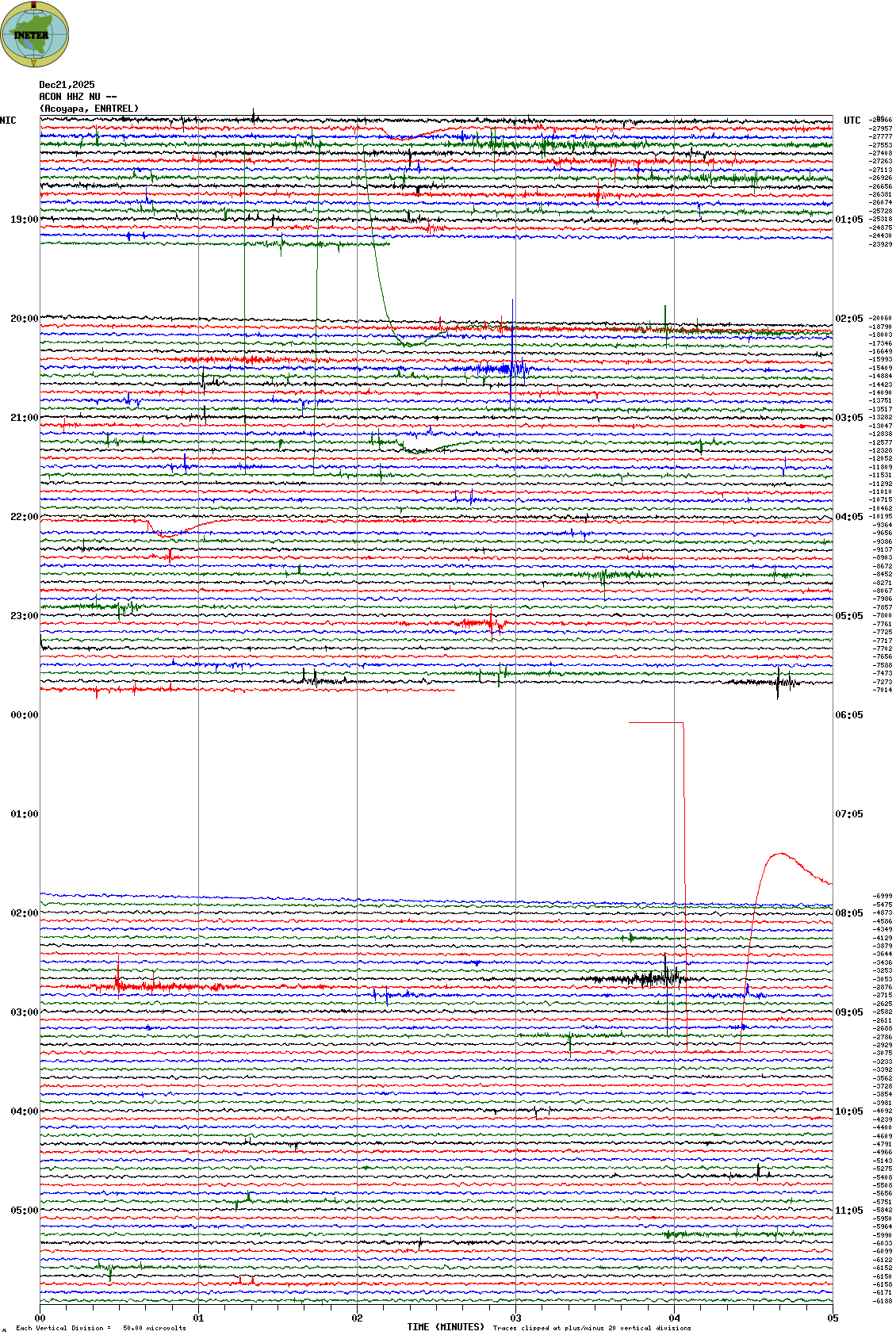Click the 03 minute axis tick label
The image size is (896, 1339).
(515, 1318)
